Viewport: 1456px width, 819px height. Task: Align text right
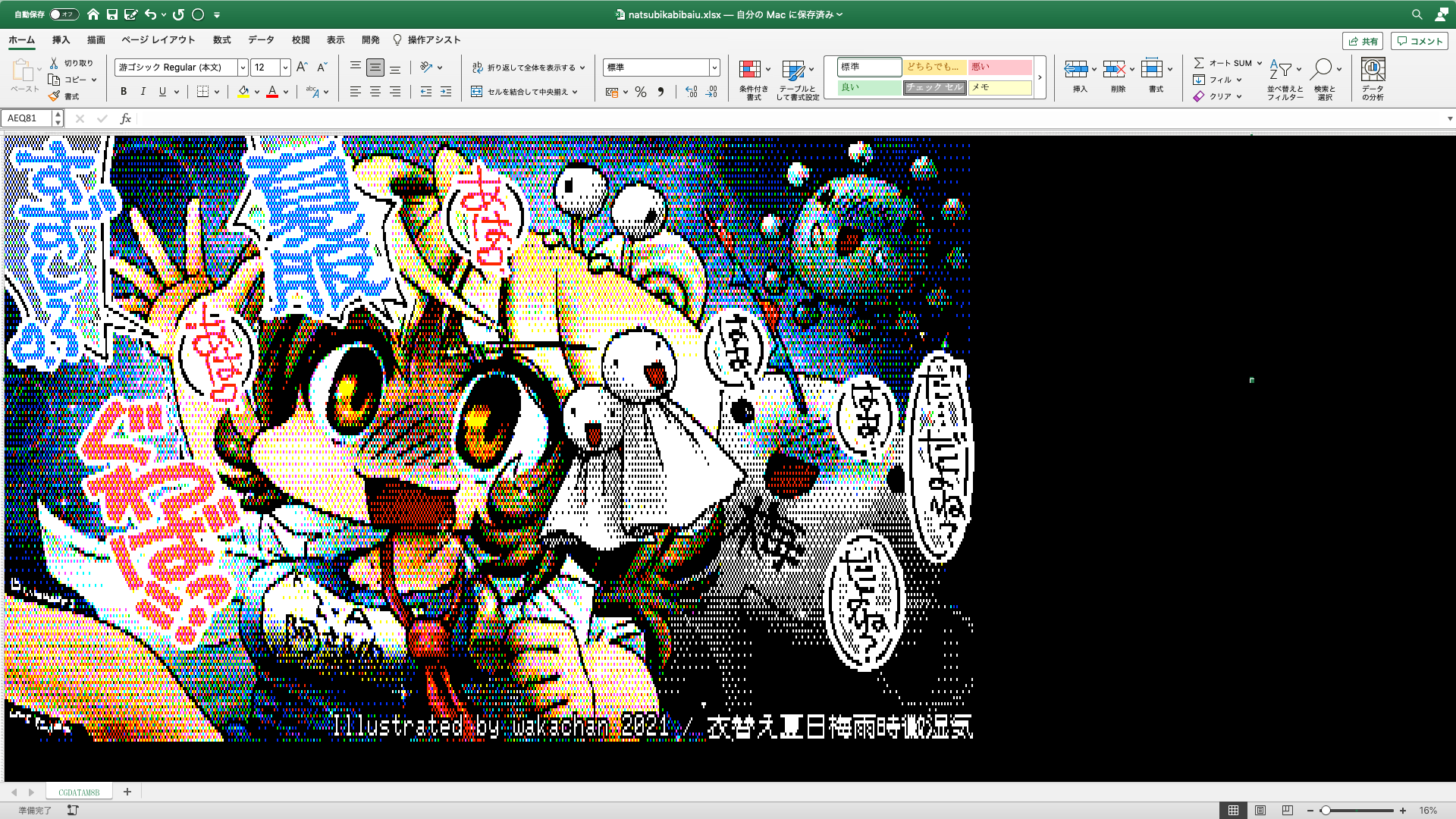click(395, 92)
